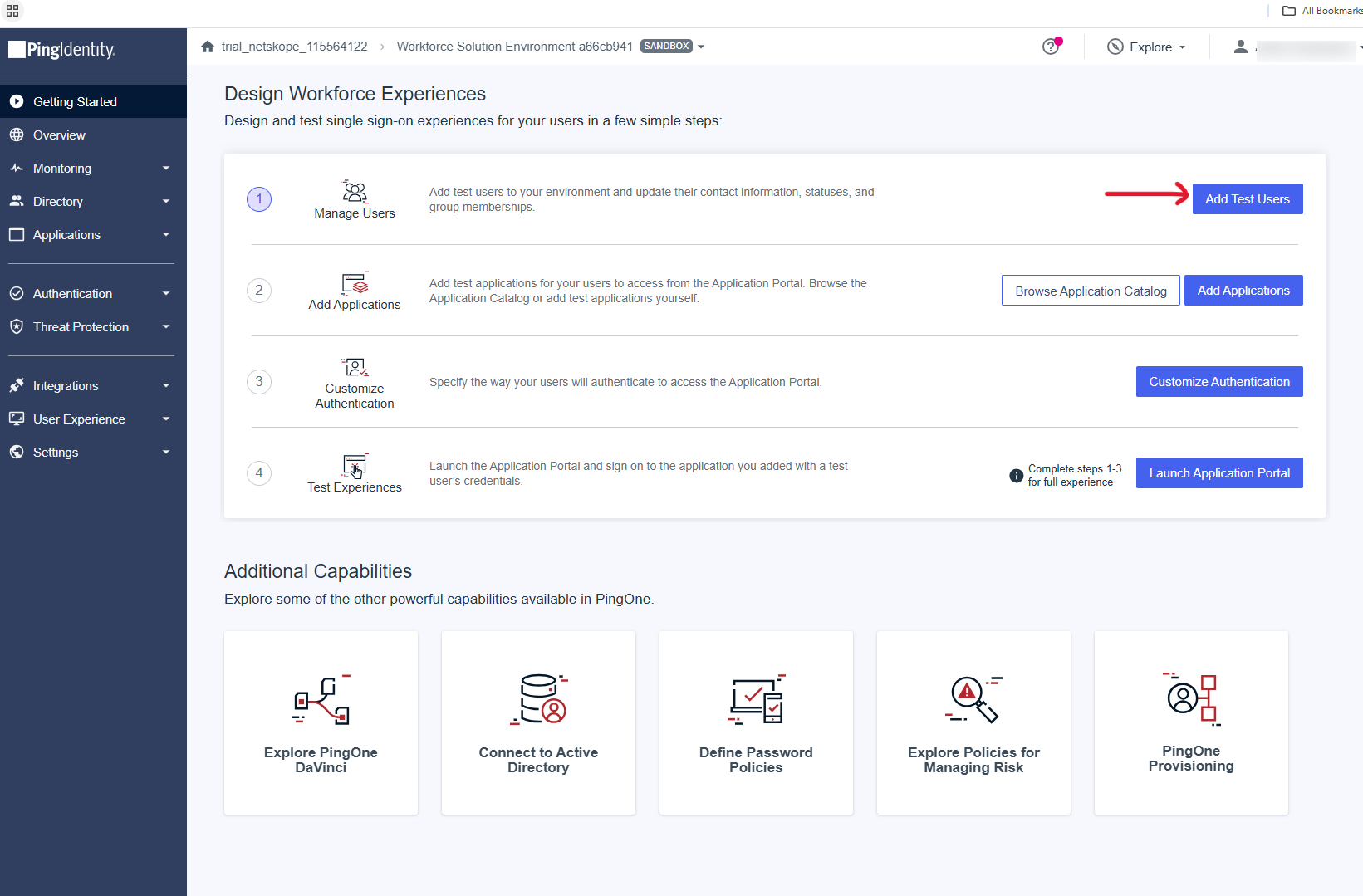
Task: Select Getting Started in sidebar
Action: coord(93,101)
